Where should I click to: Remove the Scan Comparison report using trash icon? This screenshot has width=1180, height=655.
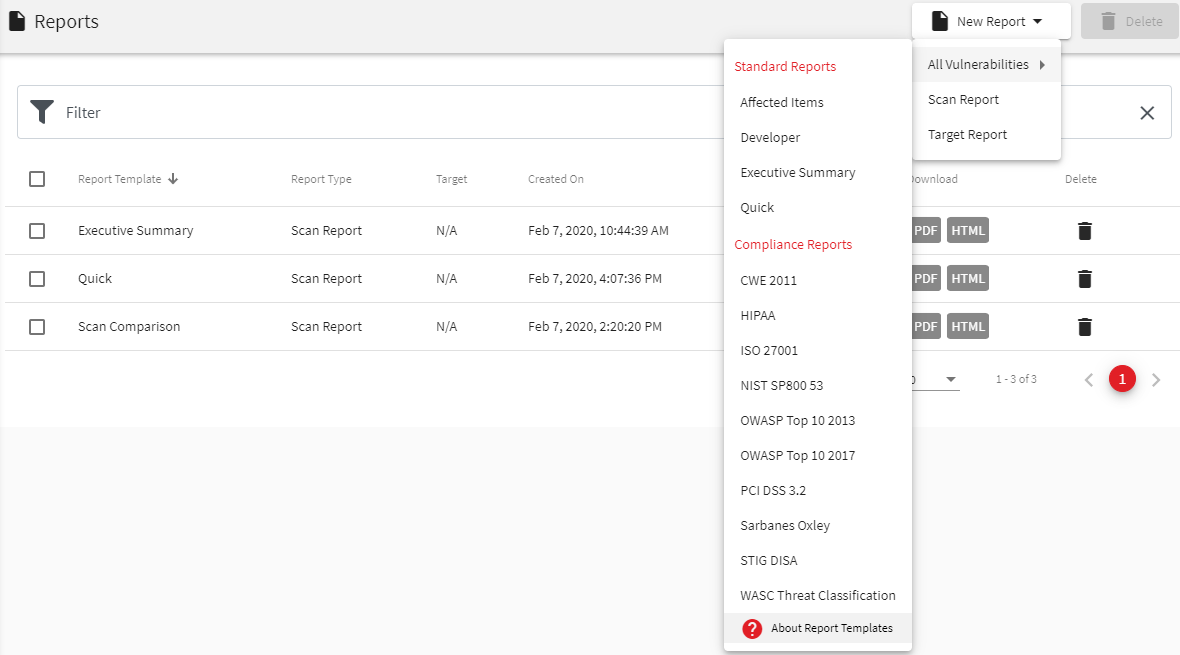click(x=1084, y=327)
